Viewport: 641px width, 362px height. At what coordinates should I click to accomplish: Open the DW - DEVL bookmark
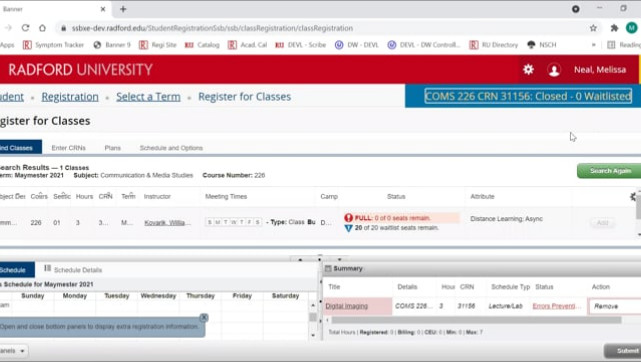(x=357, y=45)
